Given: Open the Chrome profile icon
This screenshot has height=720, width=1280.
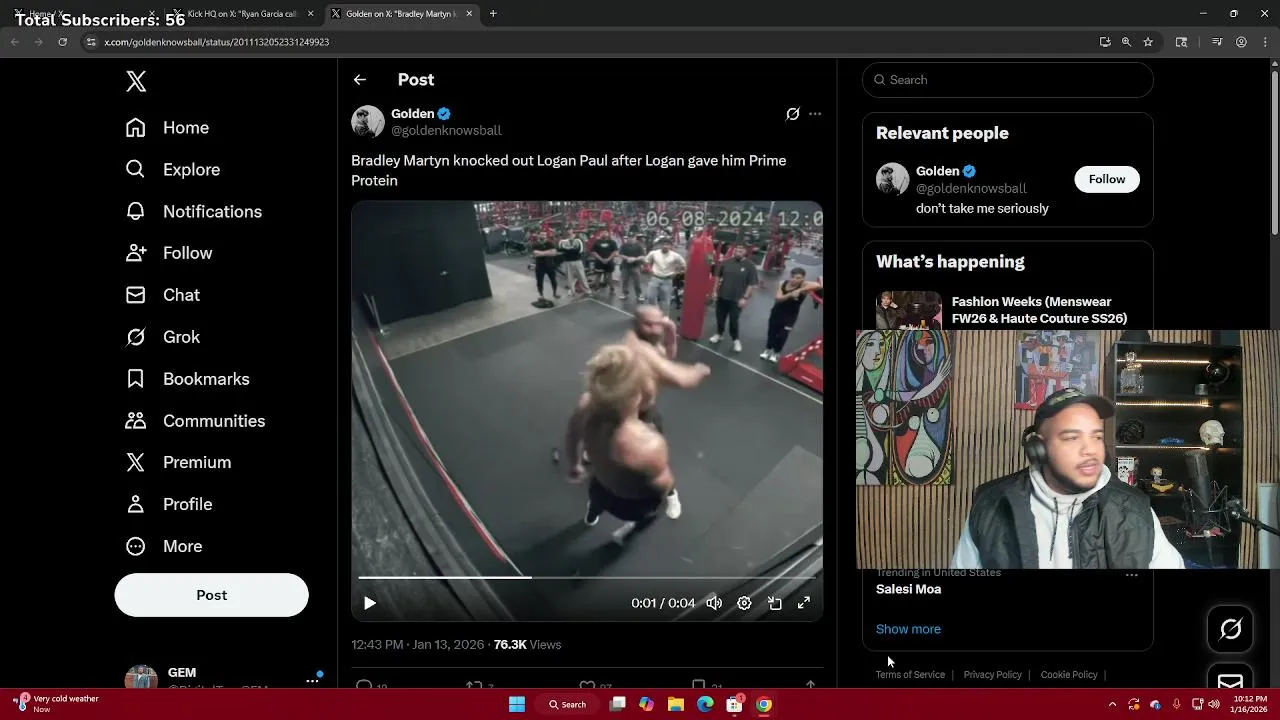Looking at the screenshot, I should (1241, 42).
